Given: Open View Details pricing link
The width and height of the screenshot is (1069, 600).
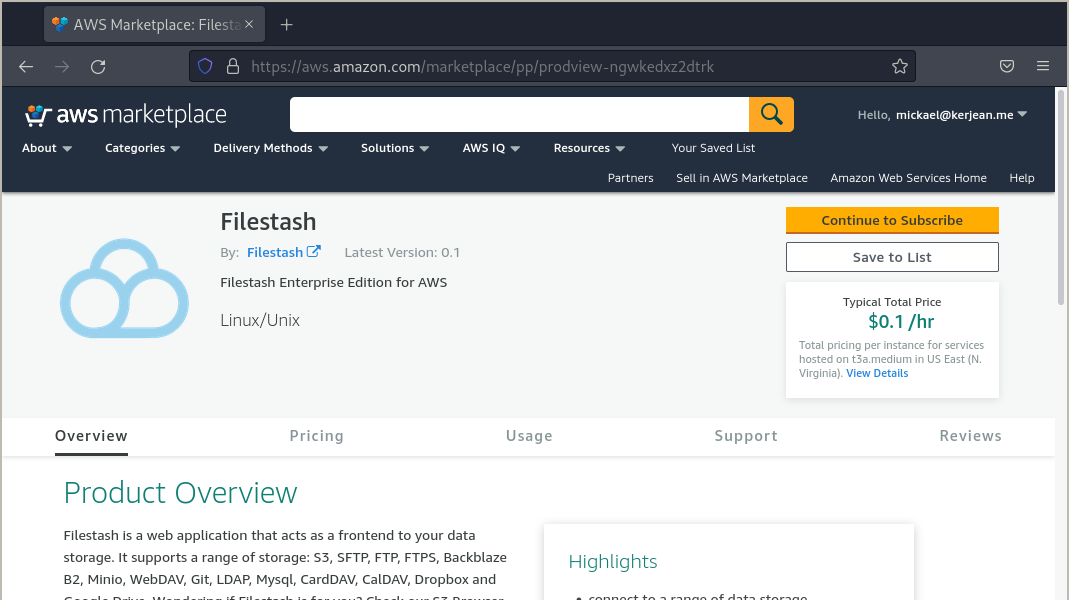Looking at the screenshot, I should pos(877,373).
